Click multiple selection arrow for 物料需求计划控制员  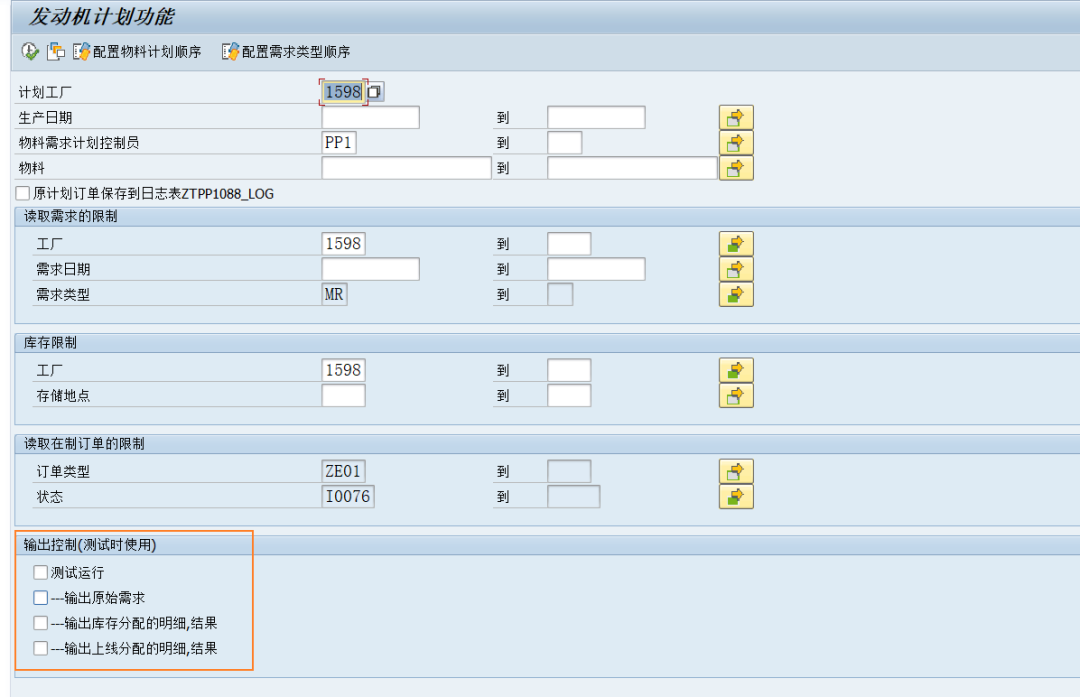736,143
